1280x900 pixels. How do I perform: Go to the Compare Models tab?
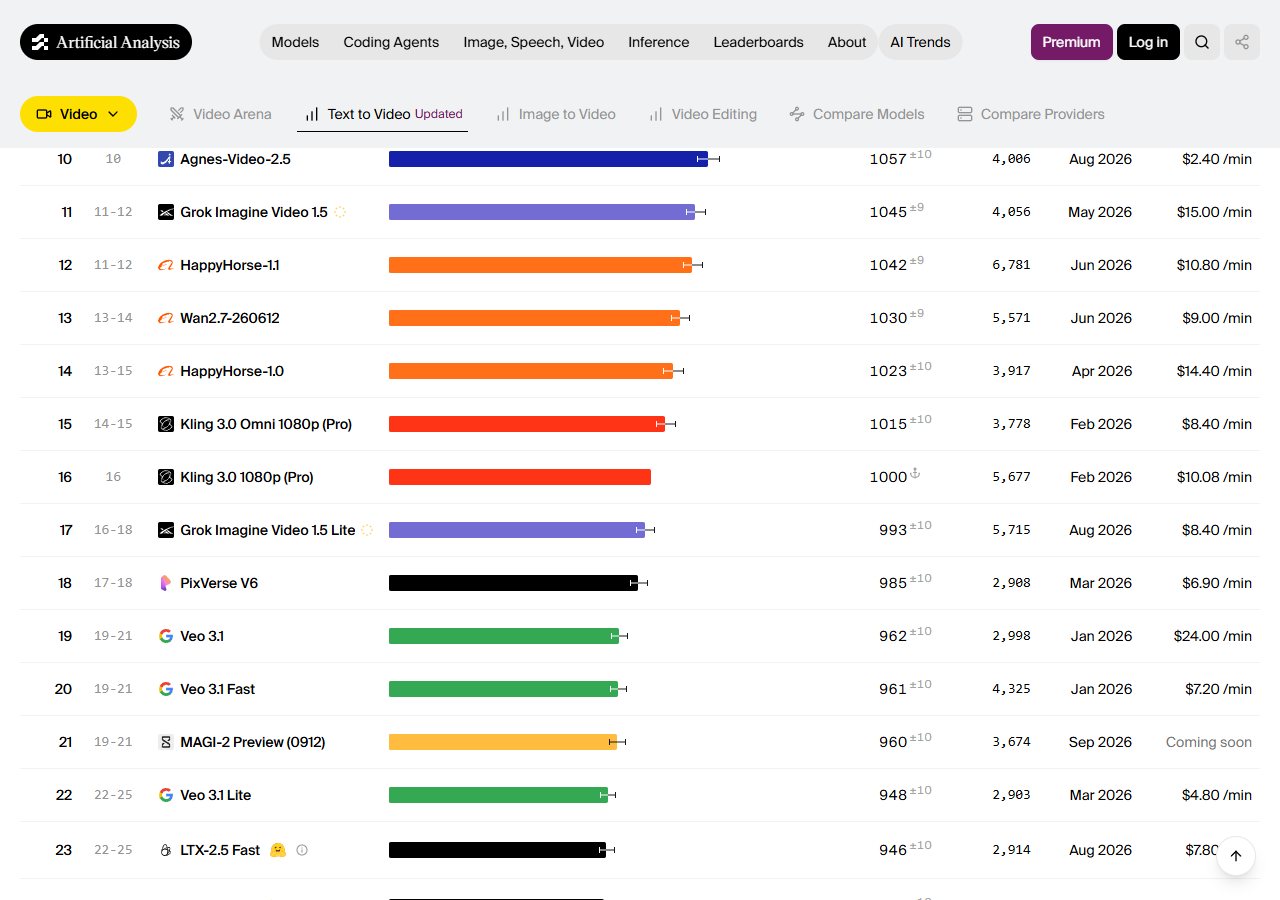click(x=856, y=114)
